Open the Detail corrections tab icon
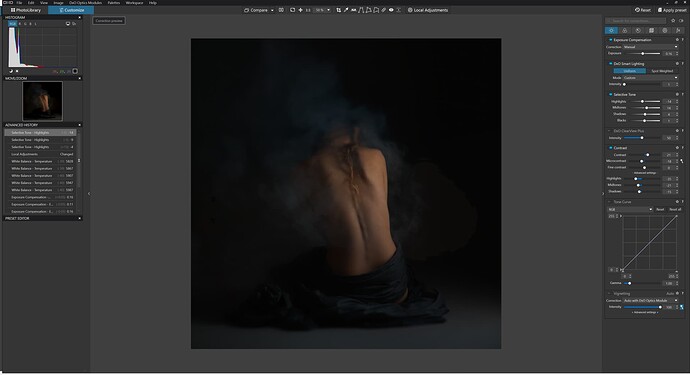 (638, 30)
